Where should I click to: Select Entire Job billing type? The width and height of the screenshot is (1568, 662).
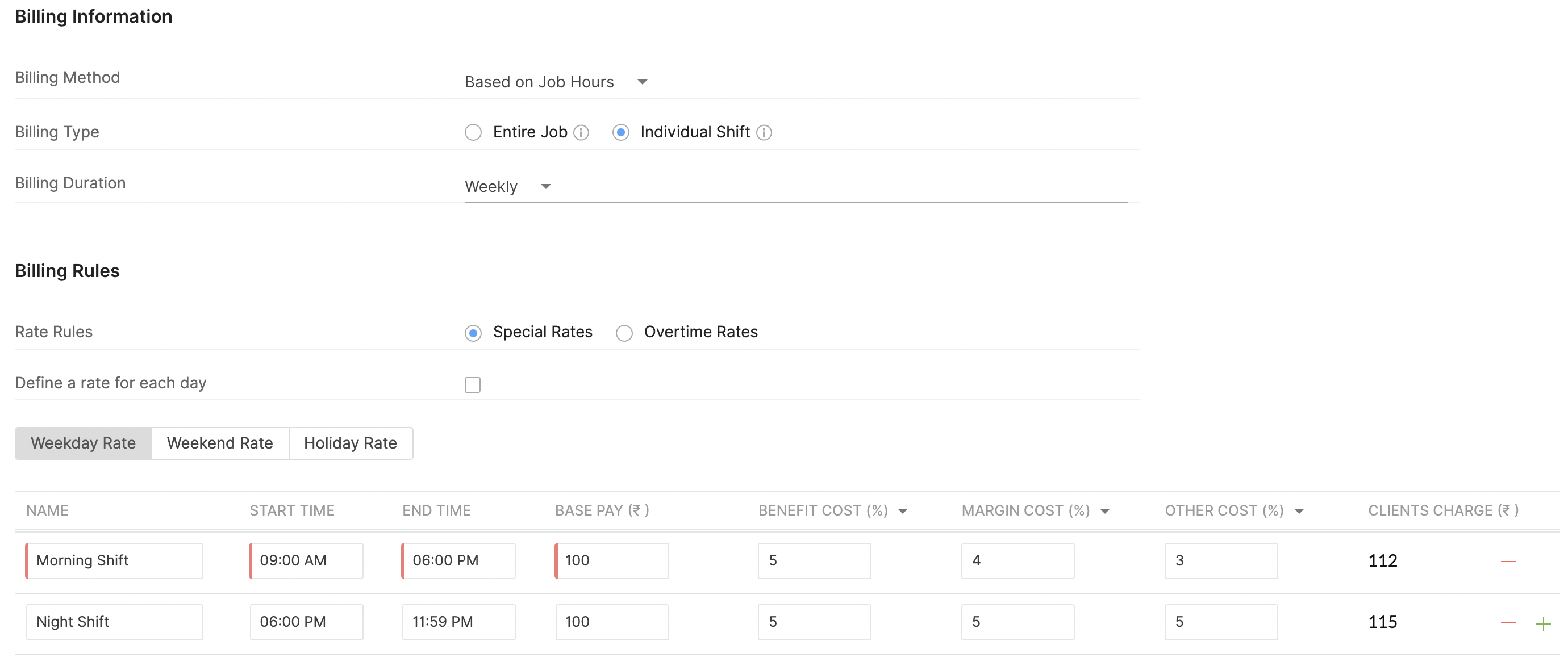(x=473, y=133)
